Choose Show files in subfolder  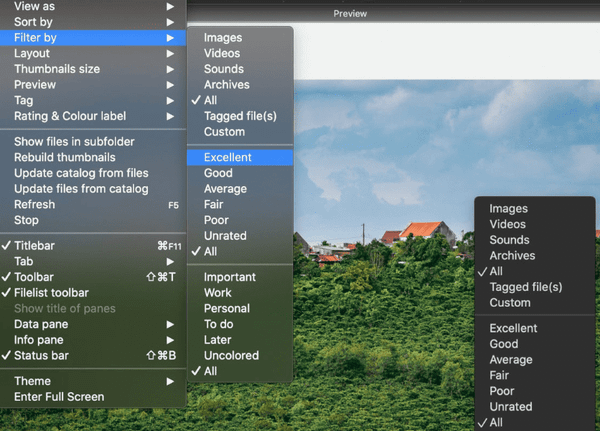coord(93,142)
